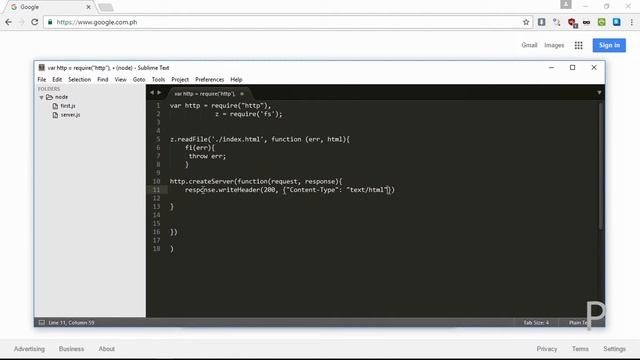Click the node folder icon
Screen dimensions: 640x360
point(49,97)
